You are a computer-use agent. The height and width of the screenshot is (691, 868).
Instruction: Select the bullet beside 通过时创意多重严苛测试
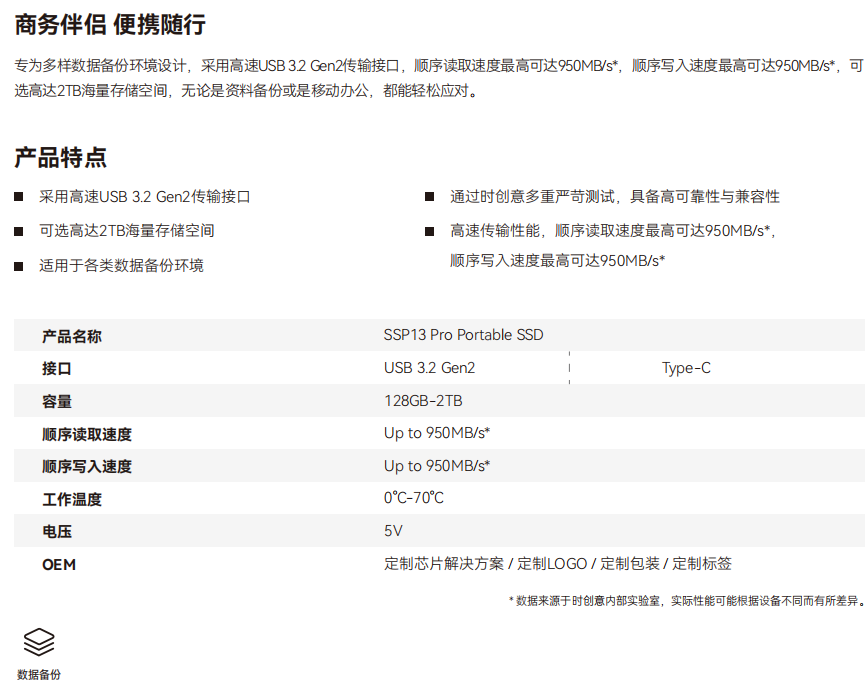pos(429,196)
